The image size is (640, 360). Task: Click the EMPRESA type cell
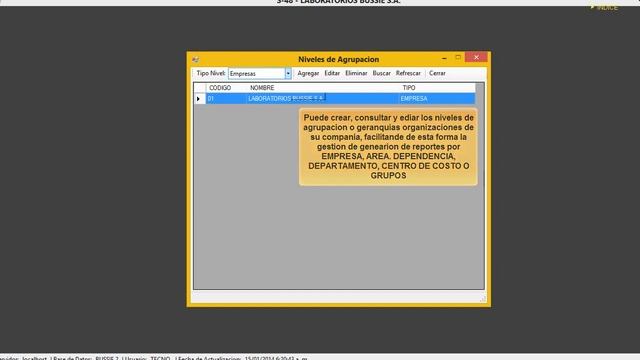click(437, 98)
